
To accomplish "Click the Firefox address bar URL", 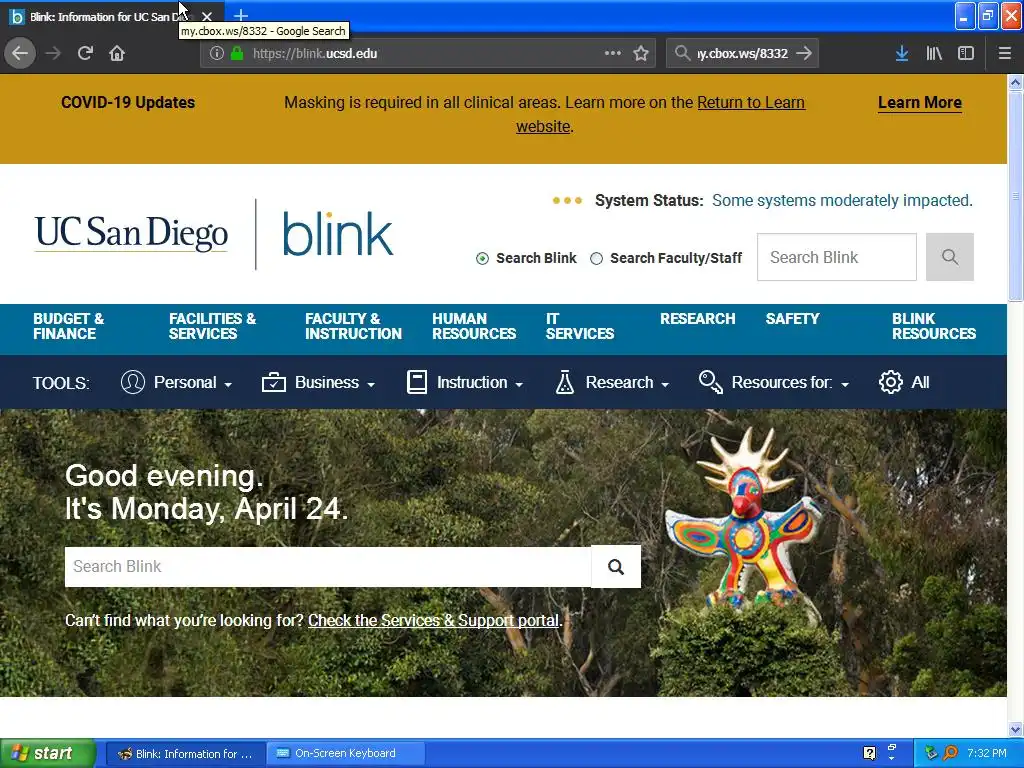I will 315,54.
